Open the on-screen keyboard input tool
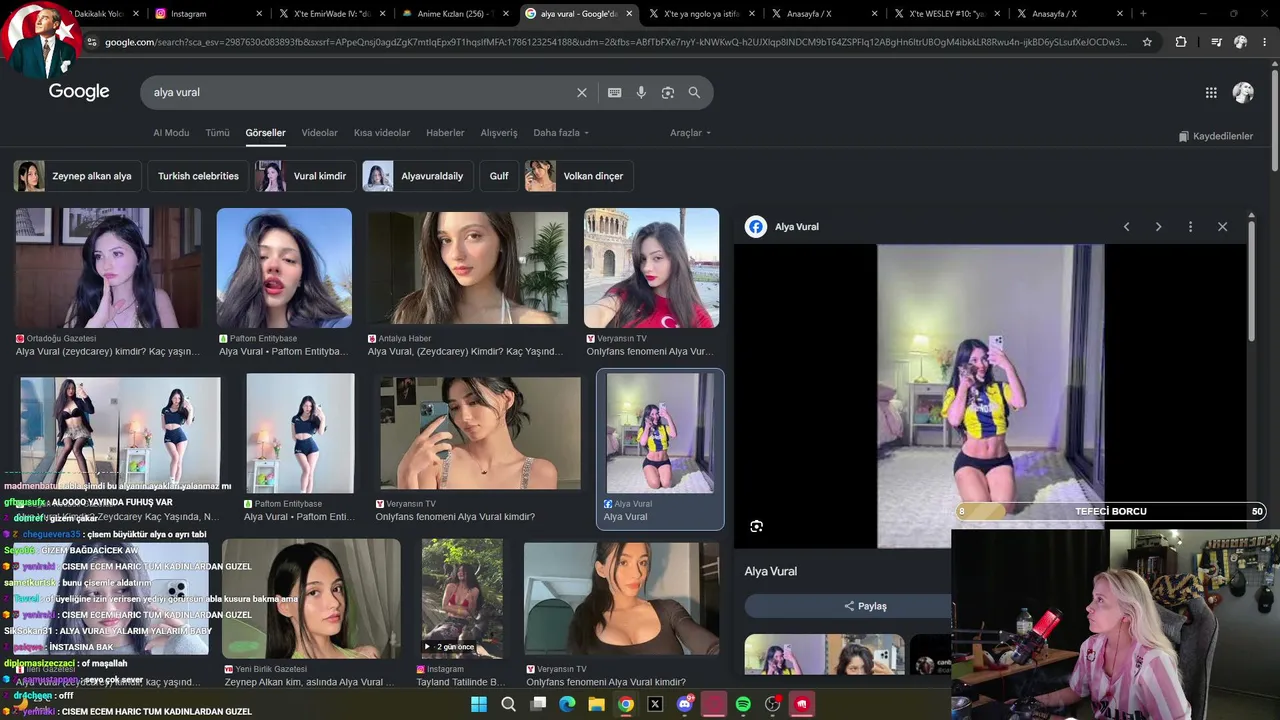Image resolution: width=1280 pixels, height=720 pixels. tap(614, 92)
